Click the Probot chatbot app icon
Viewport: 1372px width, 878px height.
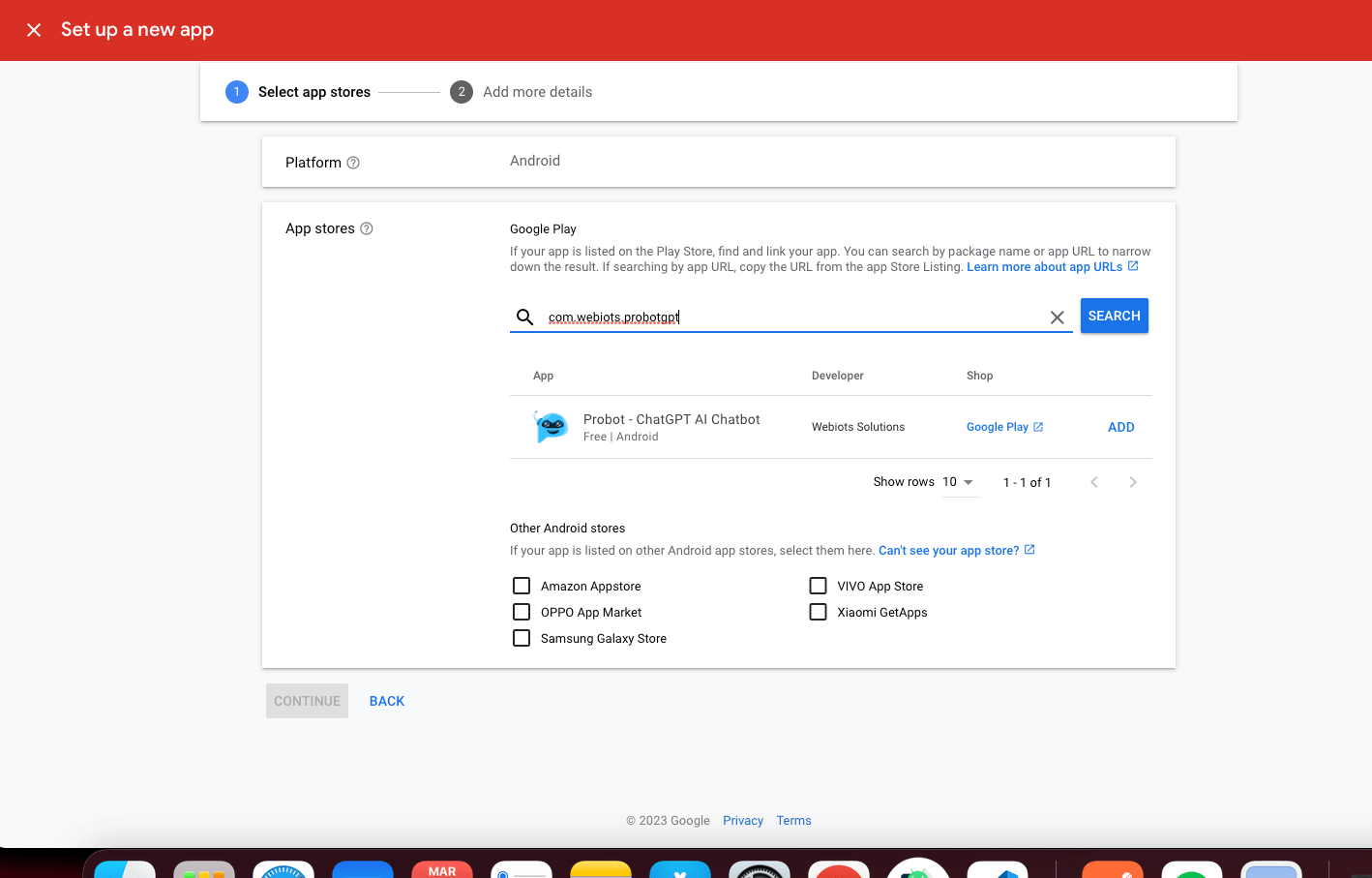coord(552,427)
